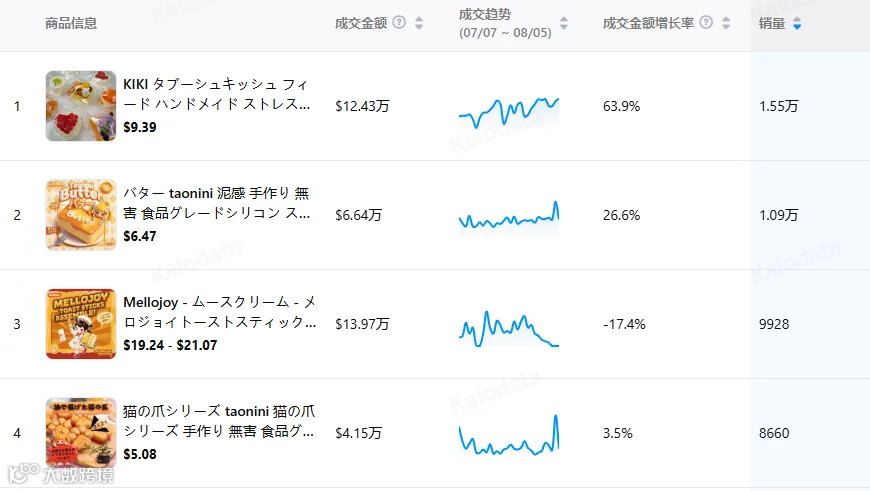This screenshot has height=491, width=870.
Task: Sort by 成交金额 using its arrow icon
Action: click(x=419, y=23)
